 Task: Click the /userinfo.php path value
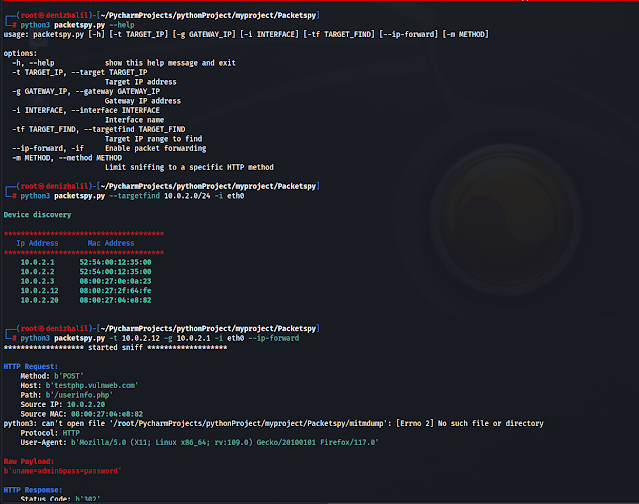[x=79, y=395]
